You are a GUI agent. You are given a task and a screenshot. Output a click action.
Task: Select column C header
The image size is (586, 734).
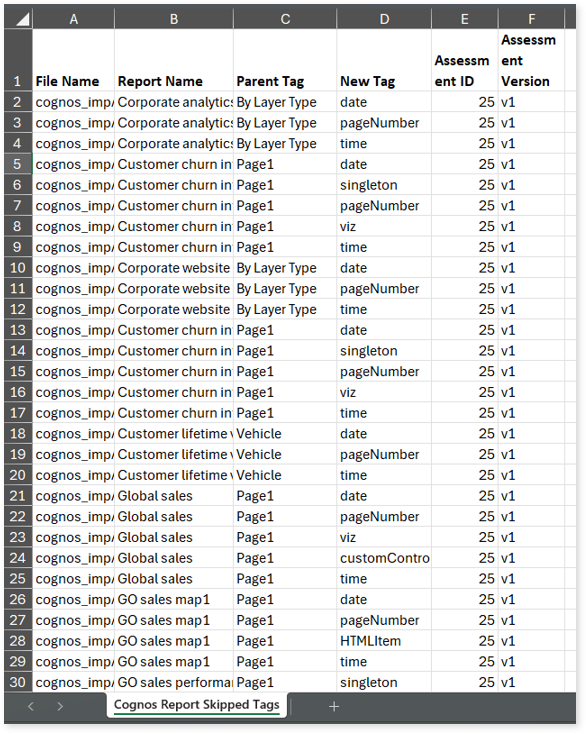pos(285,19)
